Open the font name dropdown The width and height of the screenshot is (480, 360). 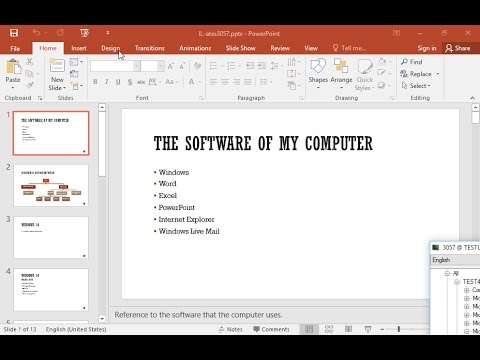(x=137, y=66)
